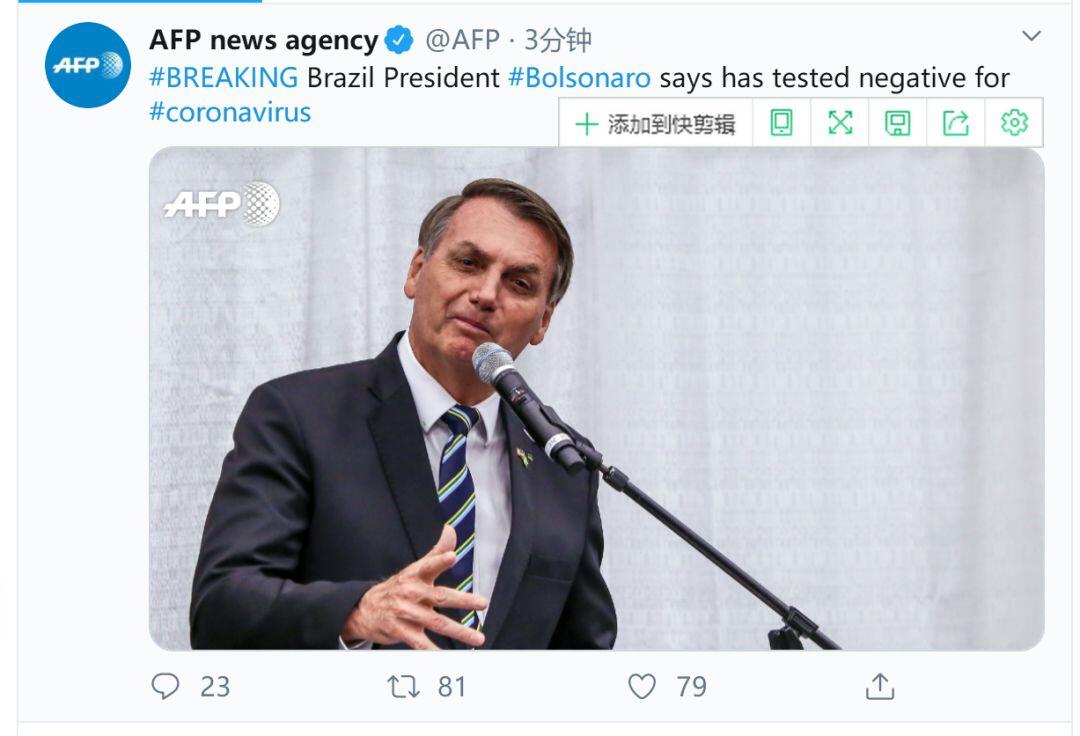The height and width of the screenshot is (736, 1080).
Task: Like the tweet with heart icon
Action: 642,686
